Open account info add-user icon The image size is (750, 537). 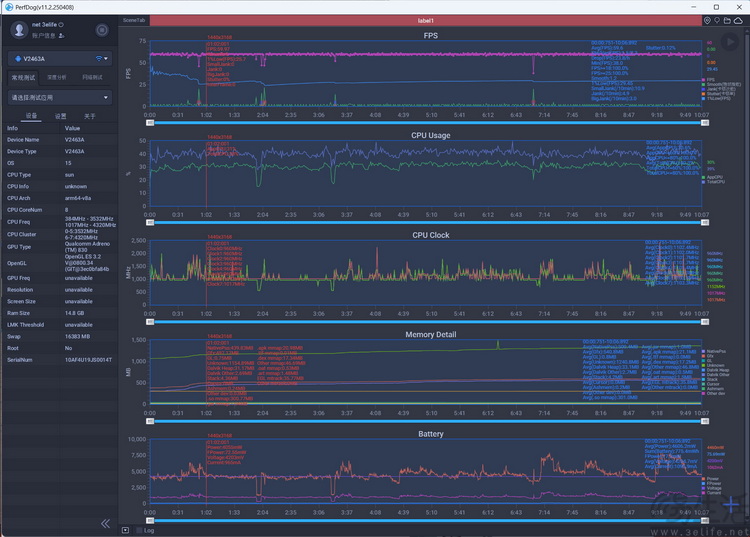[x=61, y=36]
